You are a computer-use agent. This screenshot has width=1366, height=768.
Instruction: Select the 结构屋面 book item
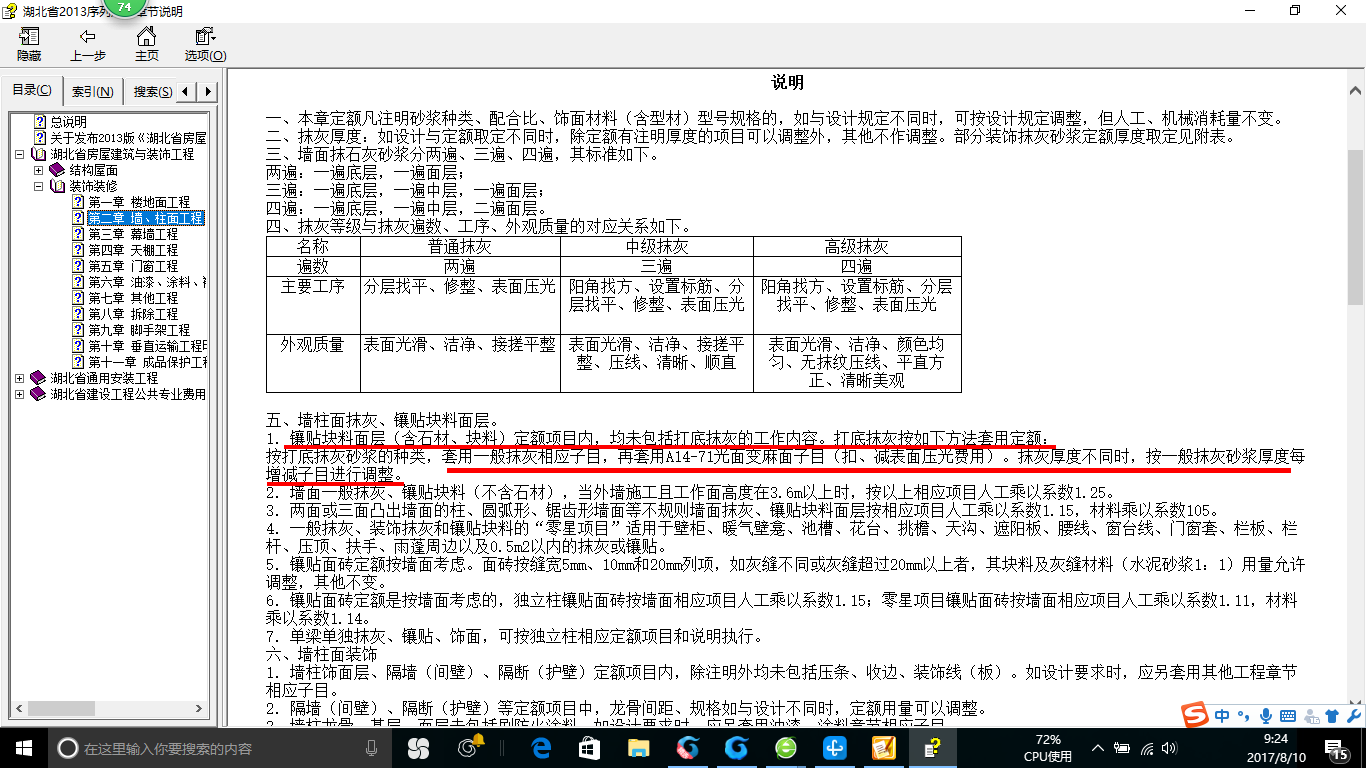pyautogui.click(x=93, y=170)
